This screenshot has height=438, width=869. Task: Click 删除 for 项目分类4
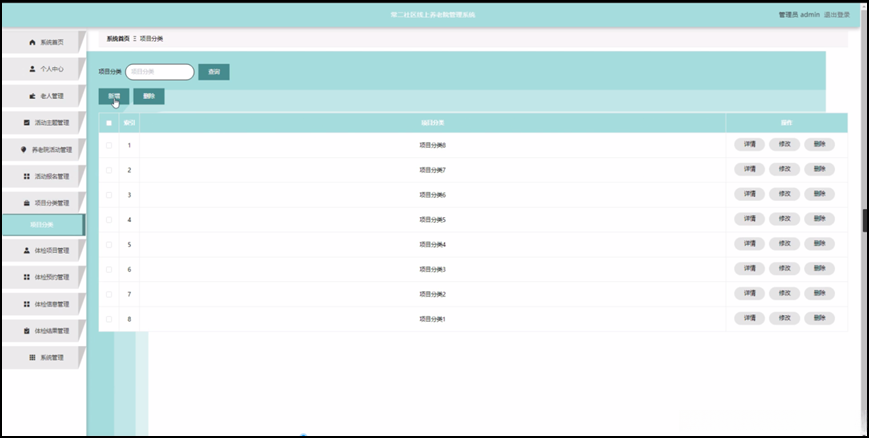[x=820, y=244]
